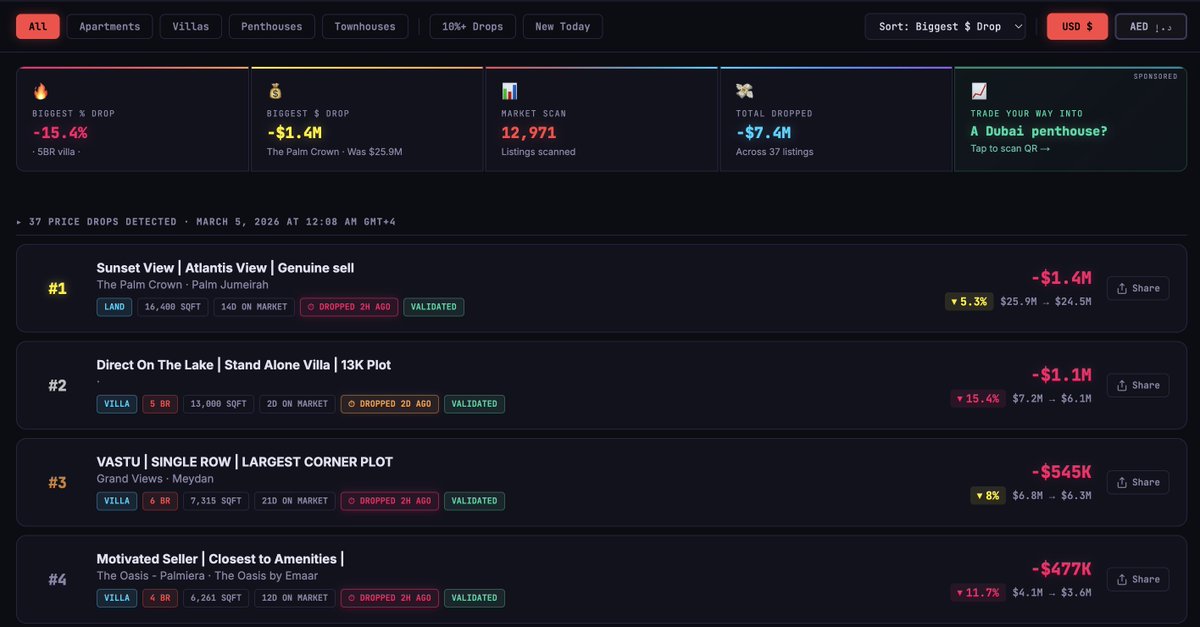The height and width of the screenshot is (627, 1200).
Task: Click Grand Views · Meydan location text
Action: point(155,479)
